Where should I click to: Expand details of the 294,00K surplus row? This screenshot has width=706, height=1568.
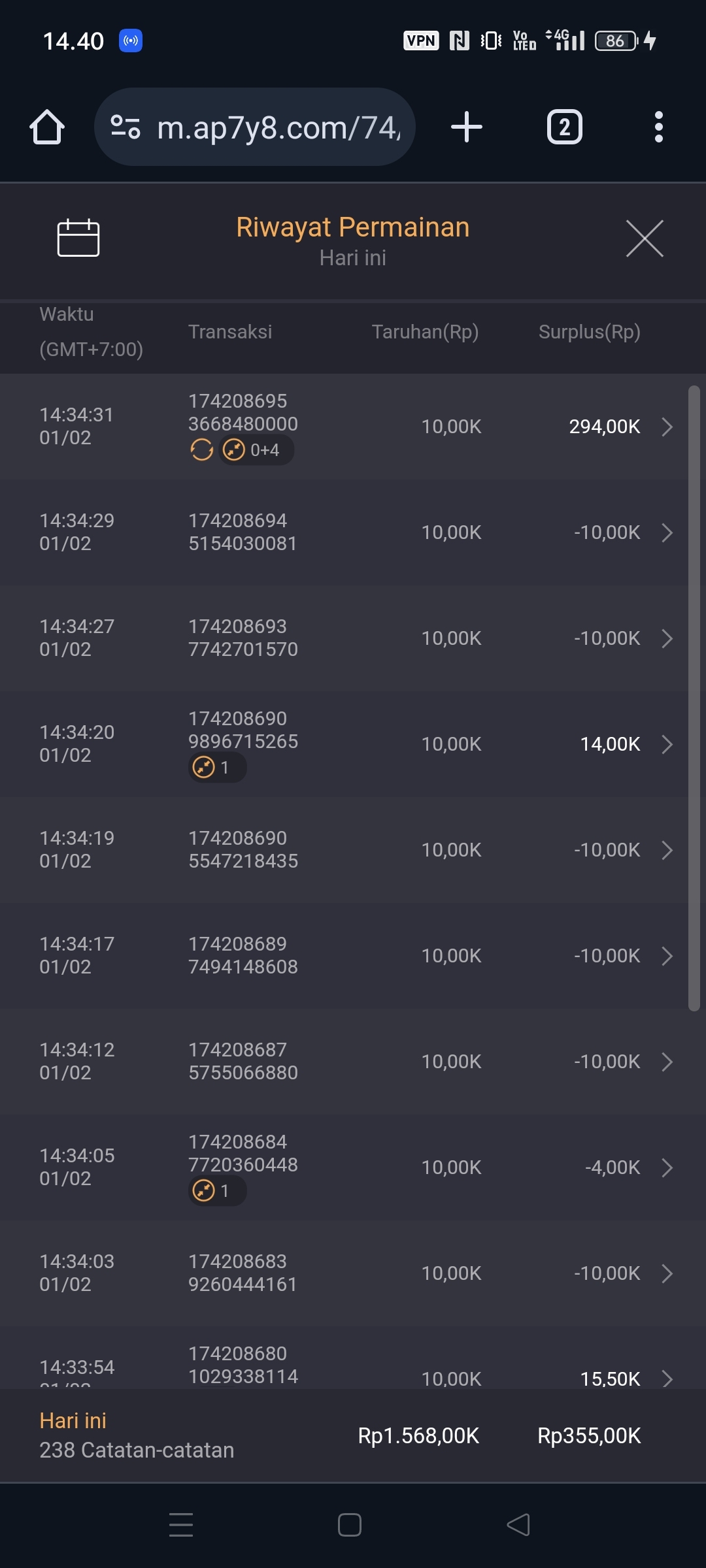pos(667,427)
